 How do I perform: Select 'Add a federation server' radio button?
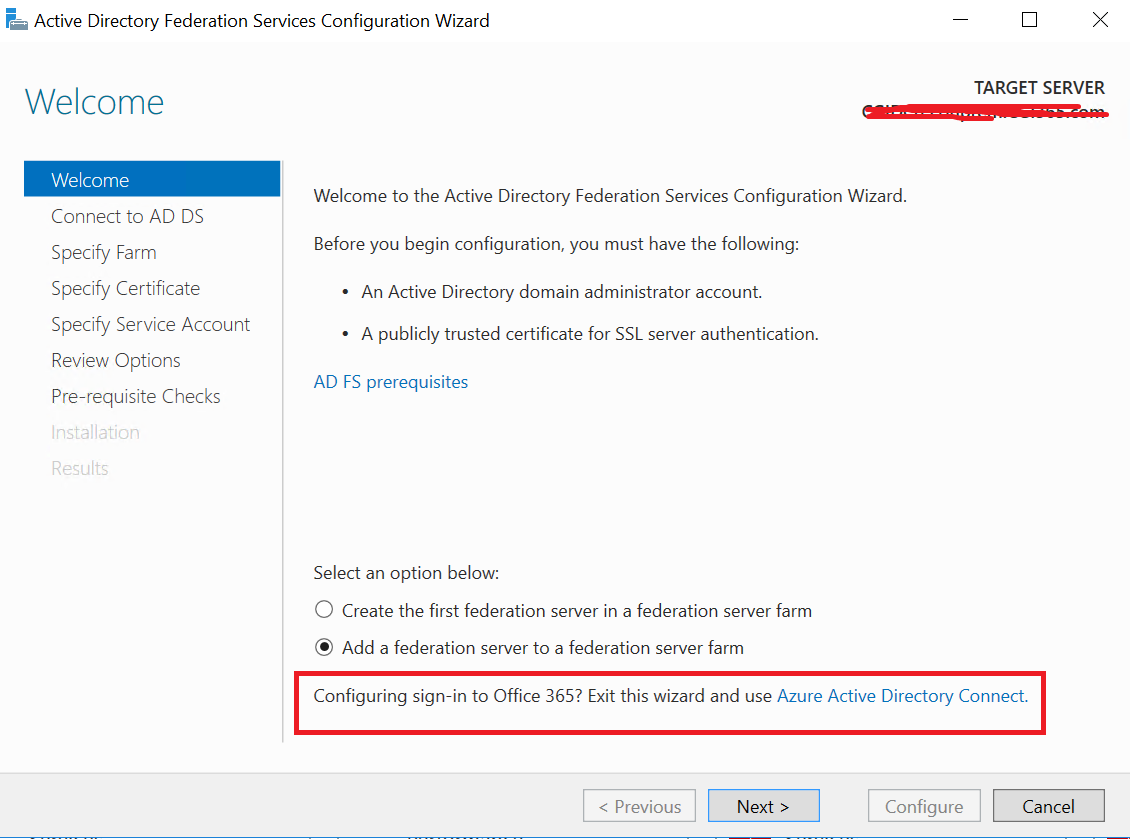pyautogui.click(x=324, y=647)
